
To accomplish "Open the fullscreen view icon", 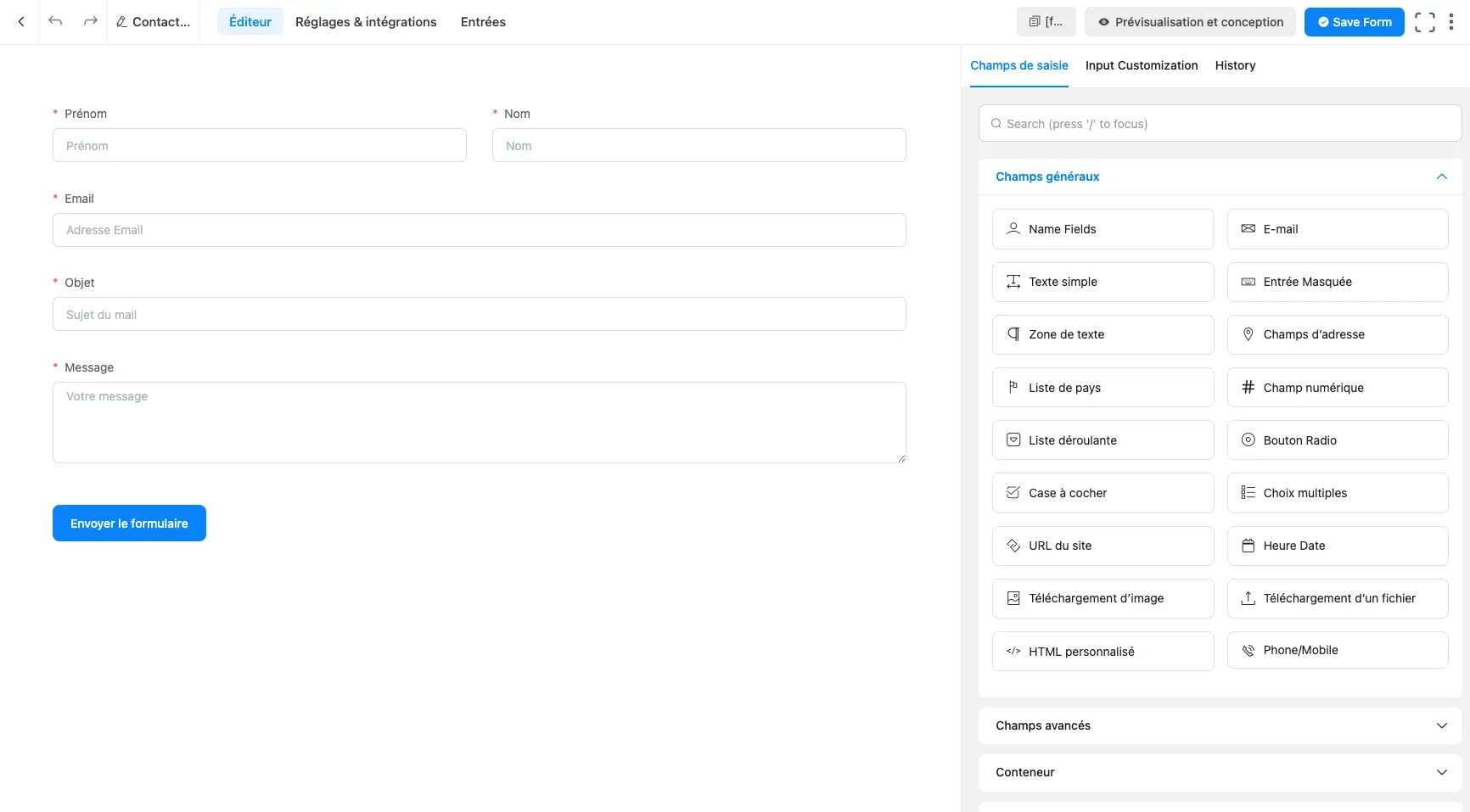I will [x=1426, y=21].
